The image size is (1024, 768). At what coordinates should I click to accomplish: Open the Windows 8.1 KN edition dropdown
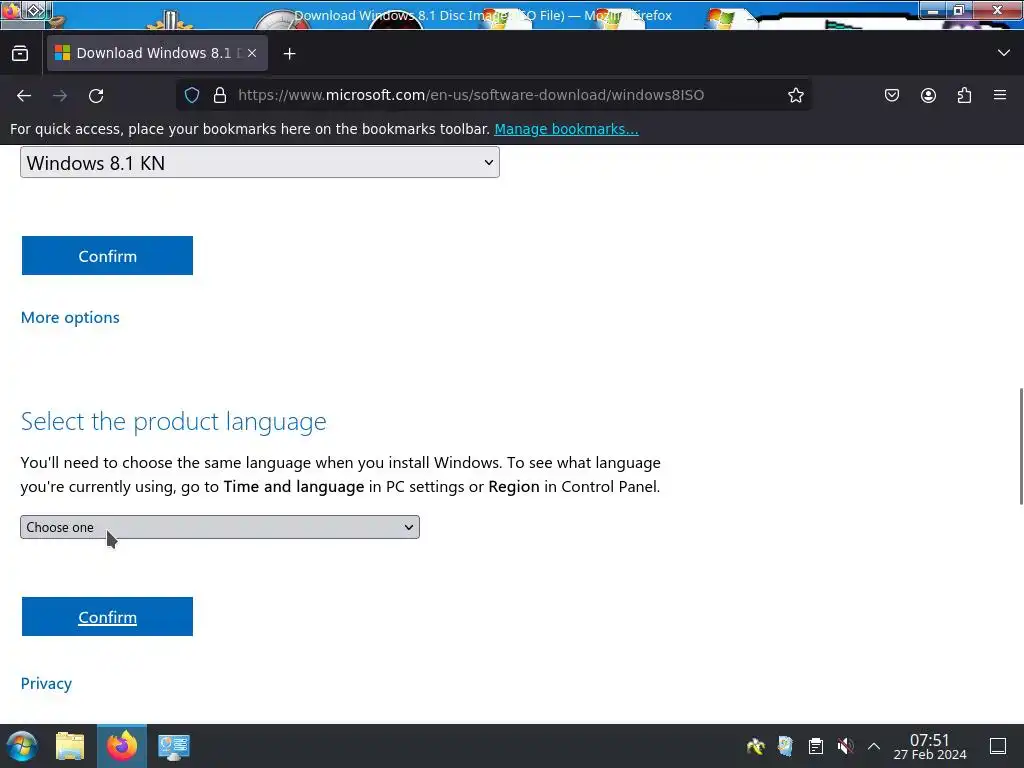pyautogui.click(x=260, y=162)
